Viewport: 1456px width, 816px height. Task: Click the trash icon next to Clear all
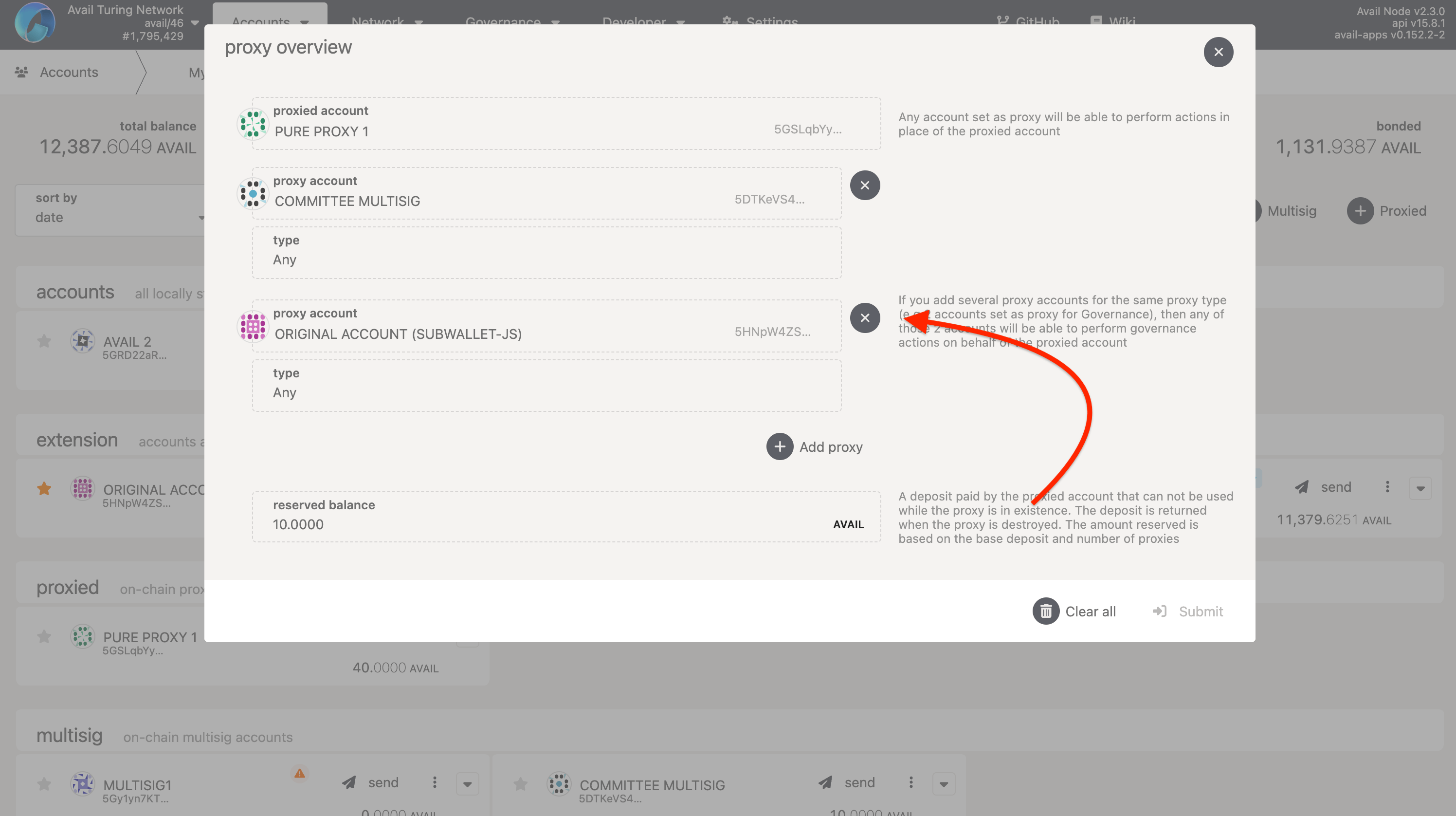click(1046, 612)
